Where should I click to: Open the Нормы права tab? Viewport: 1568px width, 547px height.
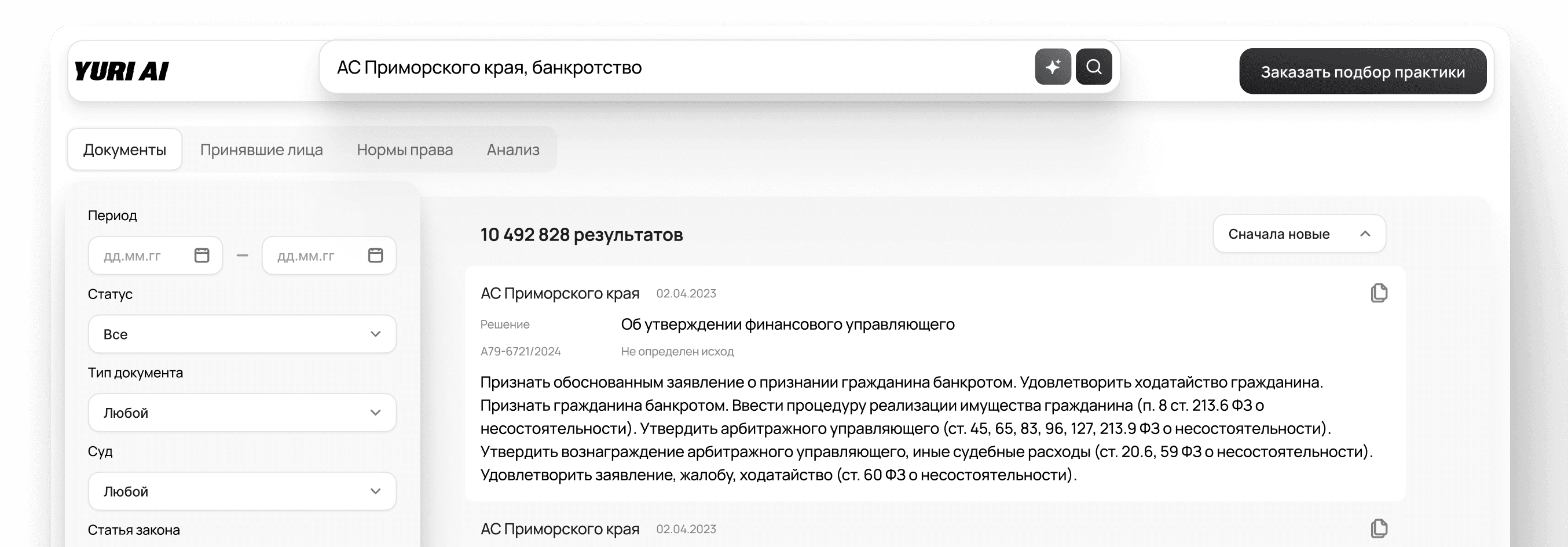pyautogui.click(x=405, y=150)
